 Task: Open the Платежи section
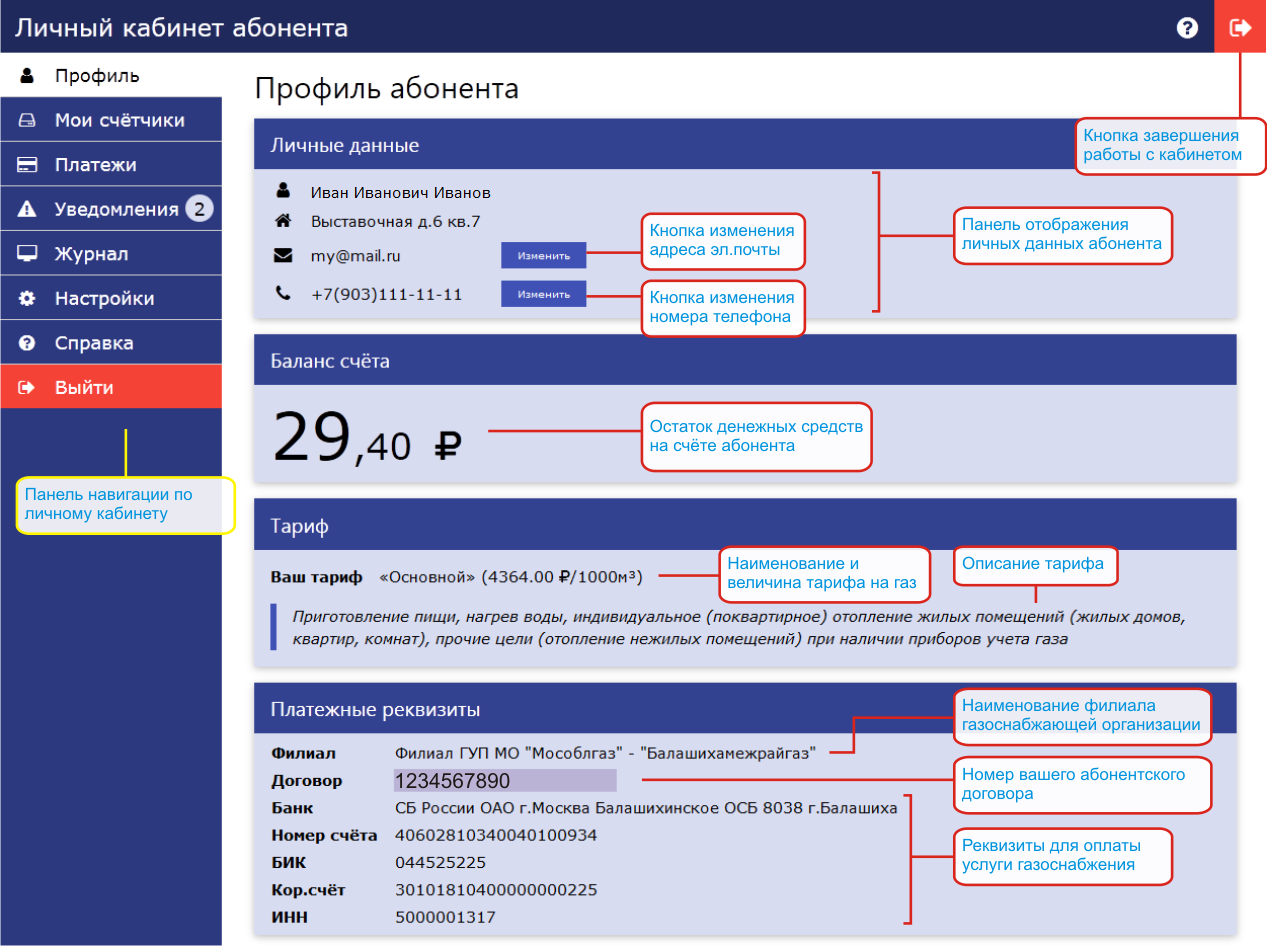96,165
